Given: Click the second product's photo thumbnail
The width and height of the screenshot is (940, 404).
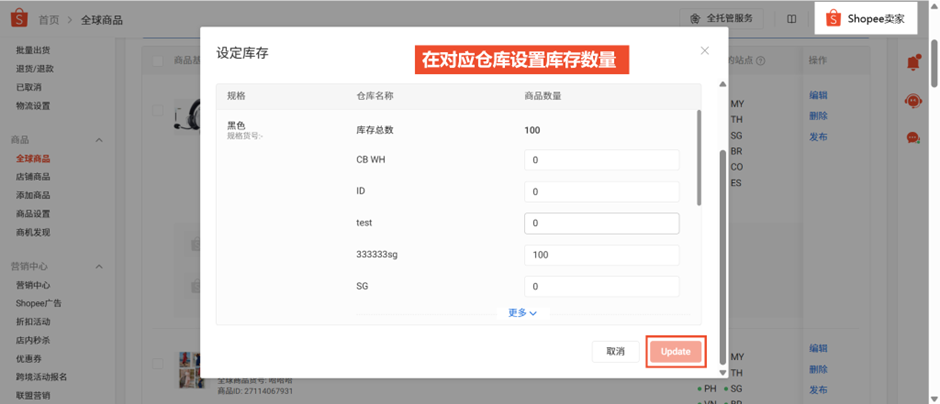Looking at the screenshot, I should 189,370.
